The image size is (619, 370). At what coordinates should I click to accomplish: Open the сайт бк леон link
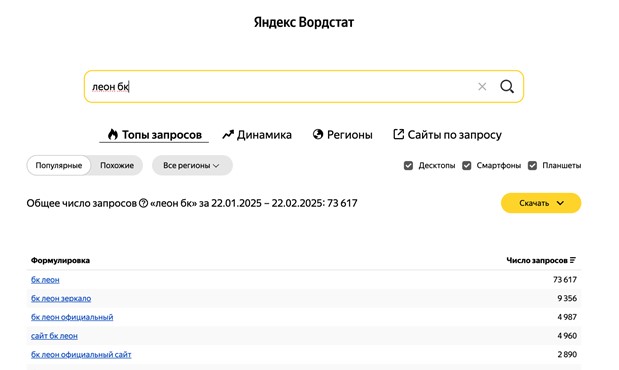(x=54, y=336)
